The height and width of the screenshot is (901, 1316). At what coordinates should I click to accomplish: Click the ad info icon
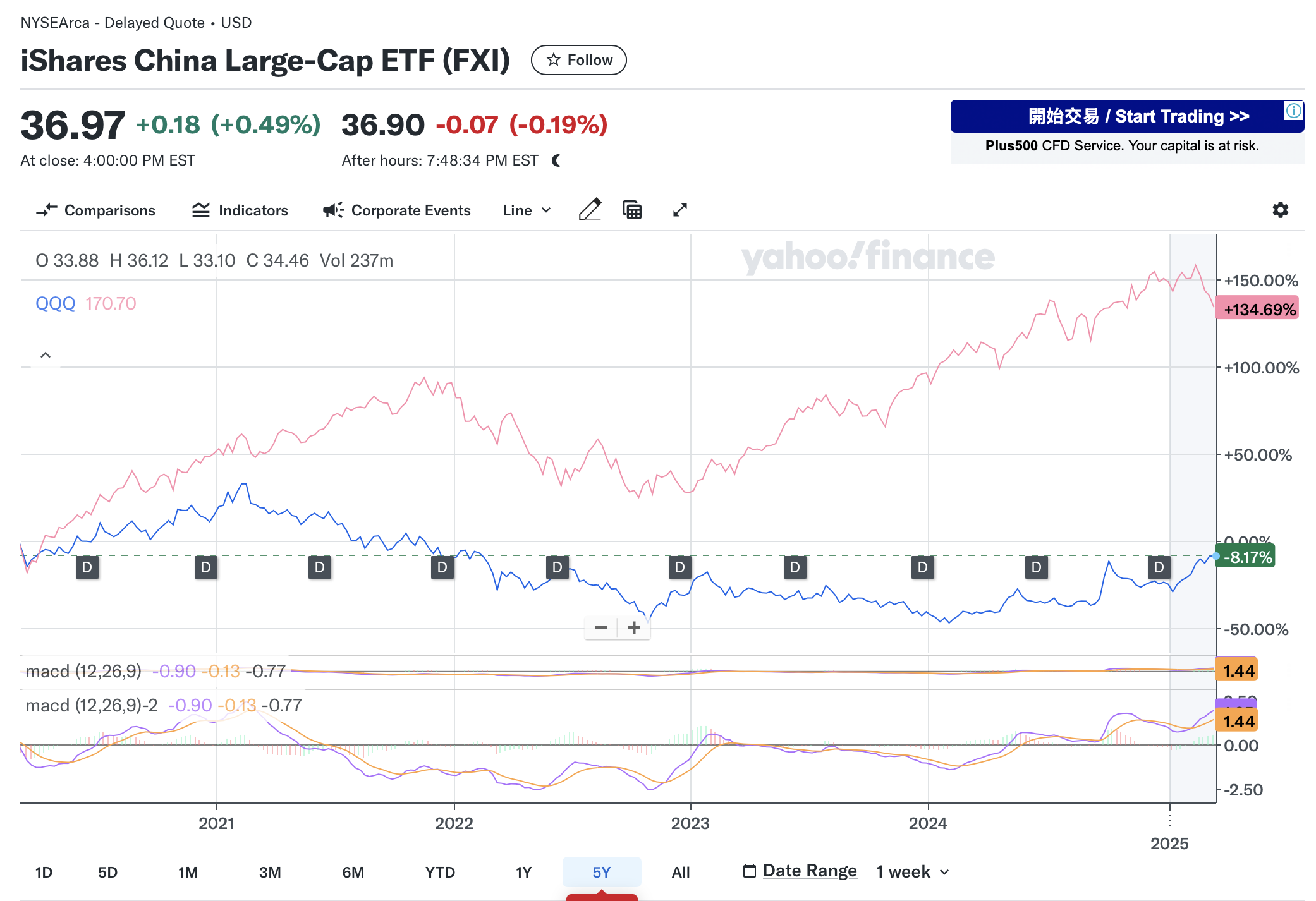point(1293,111)
